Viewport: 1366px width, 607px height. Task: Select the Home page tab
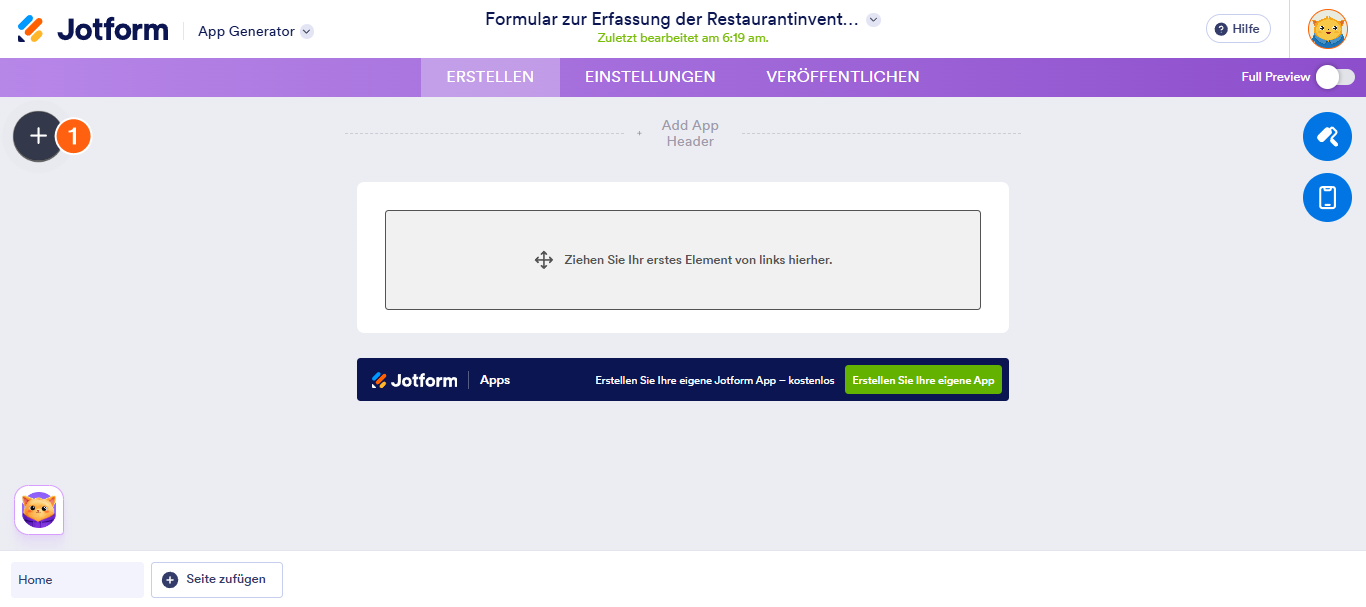coord(78,580)
